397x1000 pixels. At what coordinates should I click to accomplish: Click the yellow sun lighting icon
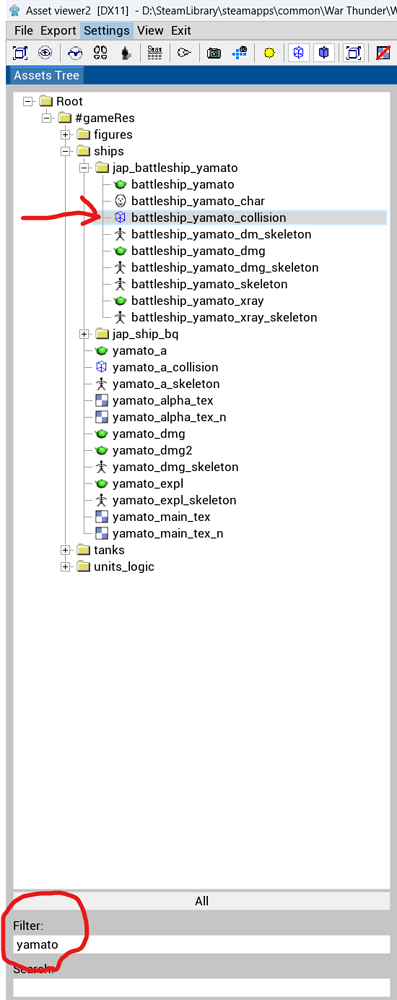click(269, 54)
